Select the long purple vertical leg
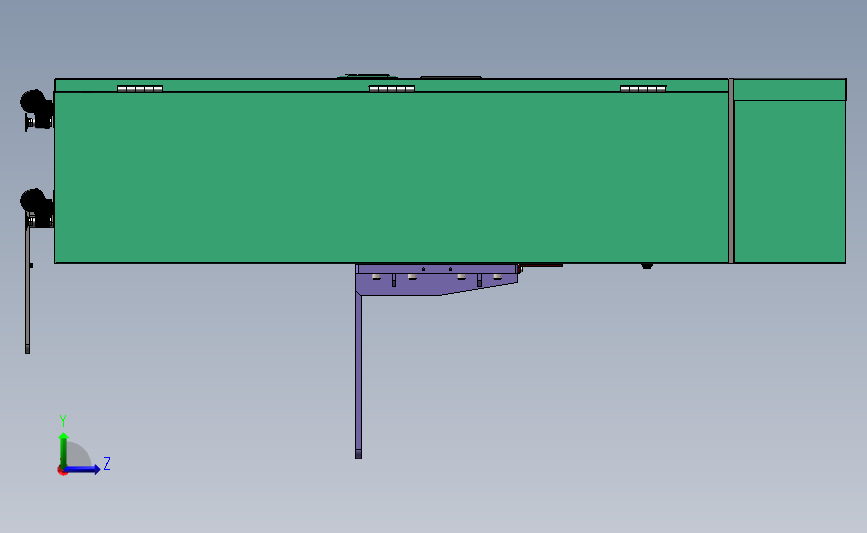The image size is (867, 533). point(358,376)
